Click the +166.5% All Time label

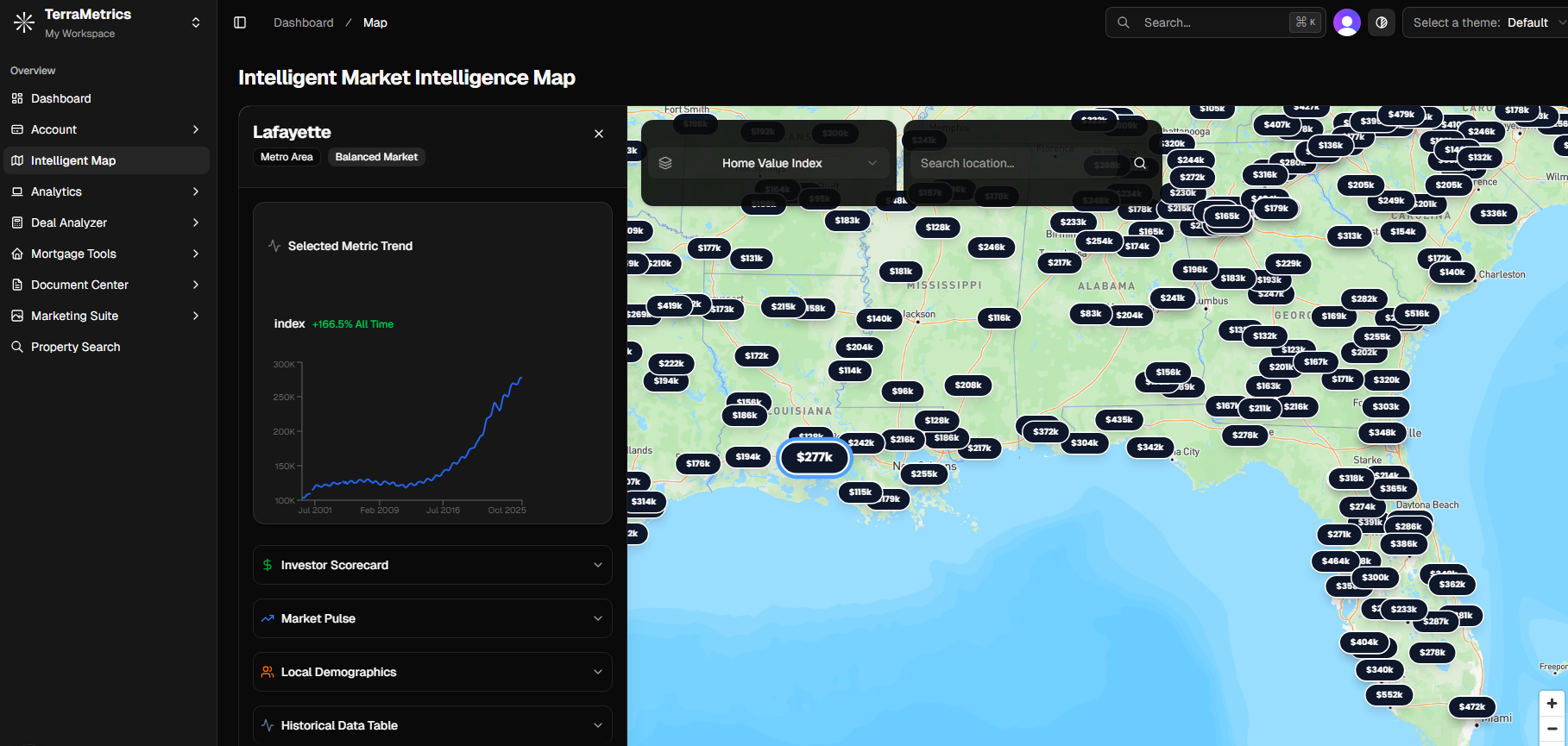coord(353,324)
